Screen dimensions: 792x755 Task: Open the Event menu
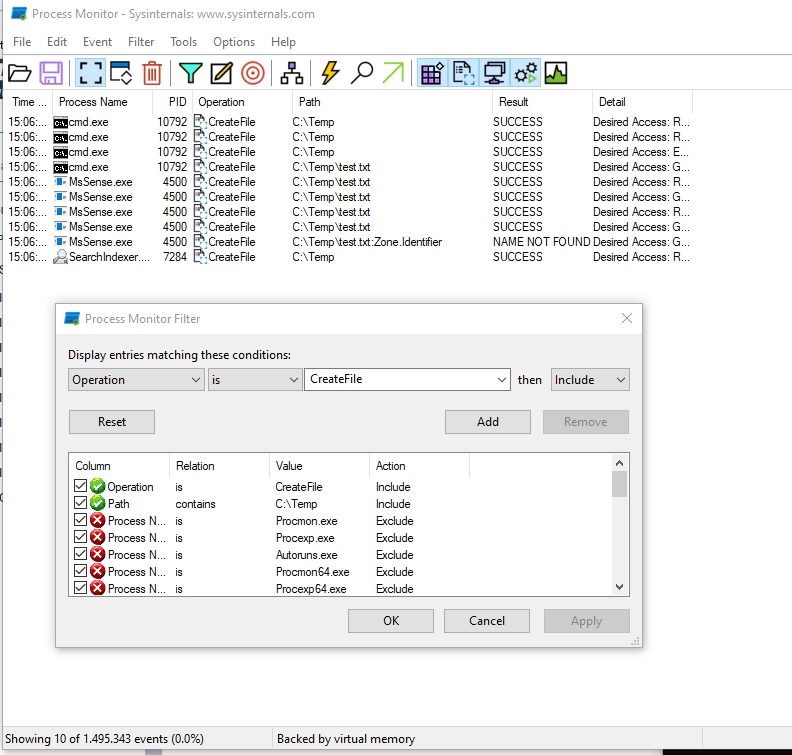97,42
